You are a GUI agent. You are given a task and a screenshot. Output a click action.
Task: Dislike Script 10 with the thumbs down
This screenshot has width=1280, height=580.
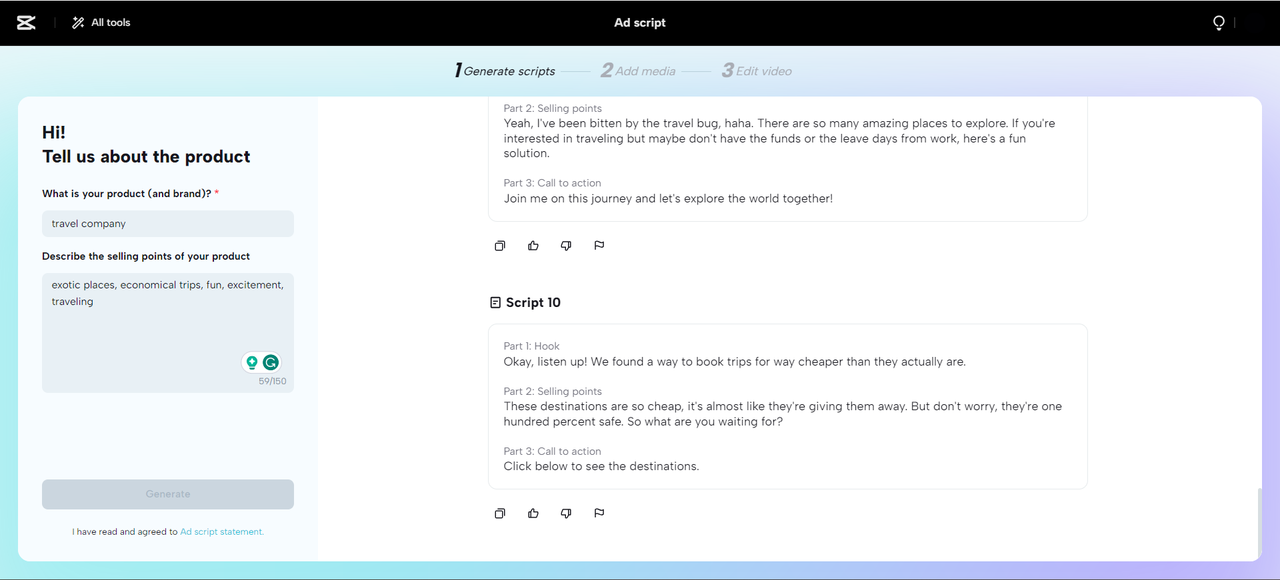(x=566, y=513)
